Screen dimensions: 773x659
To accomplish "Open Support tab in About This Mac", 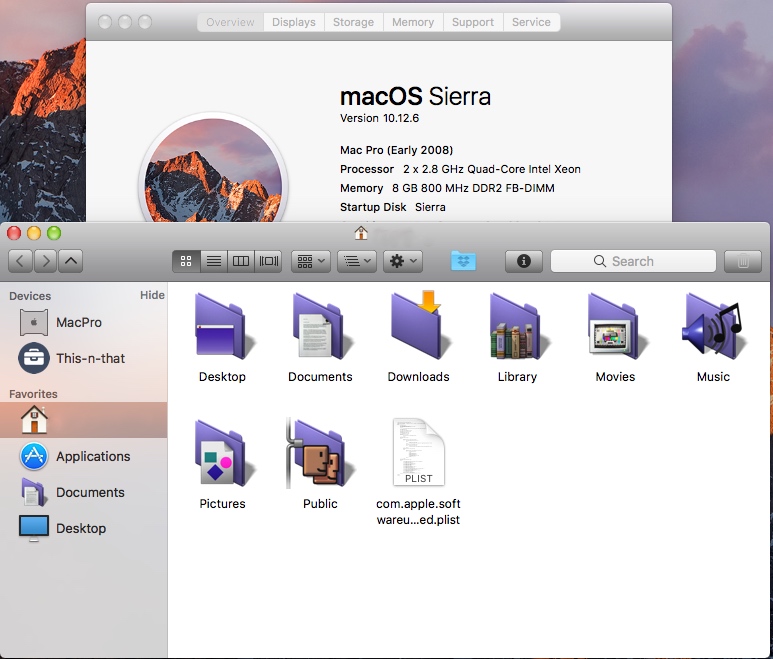I will pos(473,22).
